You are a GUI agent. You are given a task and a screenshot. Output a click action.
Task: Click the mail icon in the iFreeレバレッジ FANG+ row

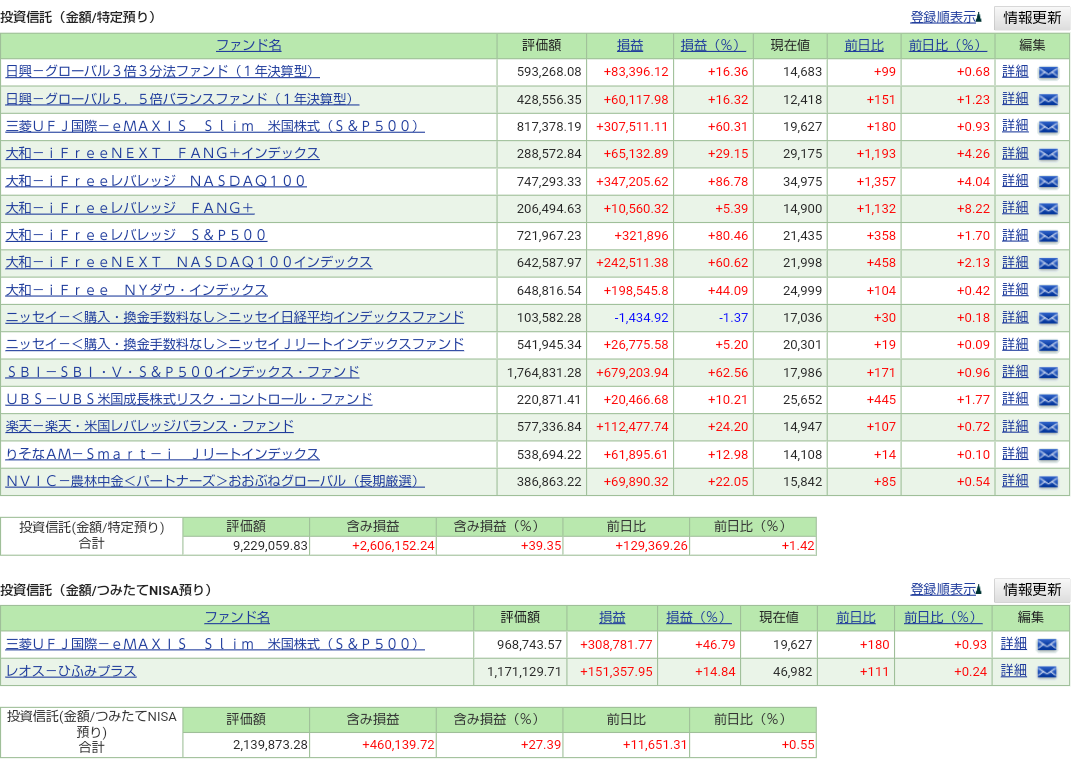[1048, 209]
